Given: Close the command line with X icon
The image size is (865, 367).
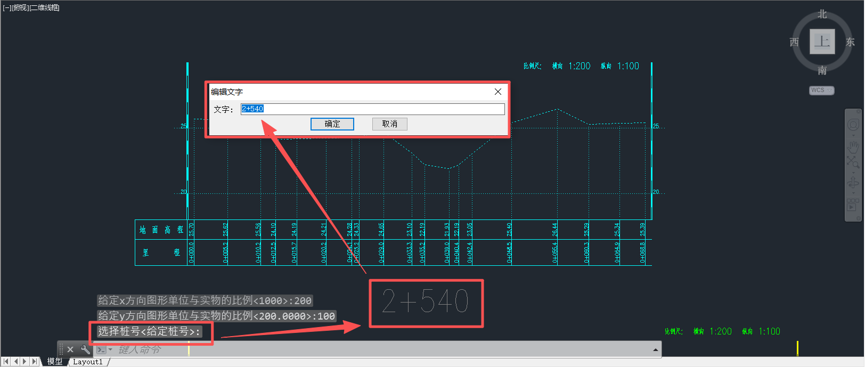Looking at the screenshot, I should pyautogui.click(x=70, y=349).
